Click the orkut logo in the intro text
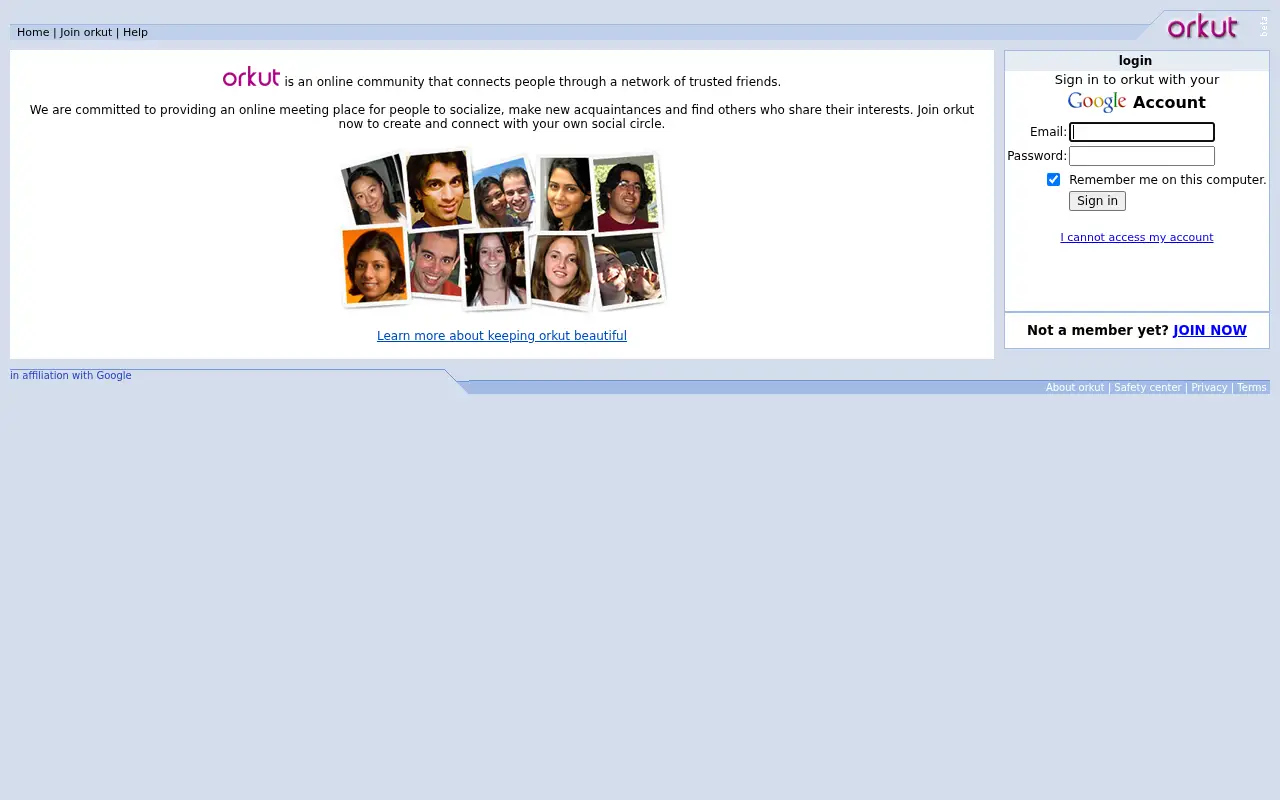Screen dimensions: 1280x800 pos(251,77)
